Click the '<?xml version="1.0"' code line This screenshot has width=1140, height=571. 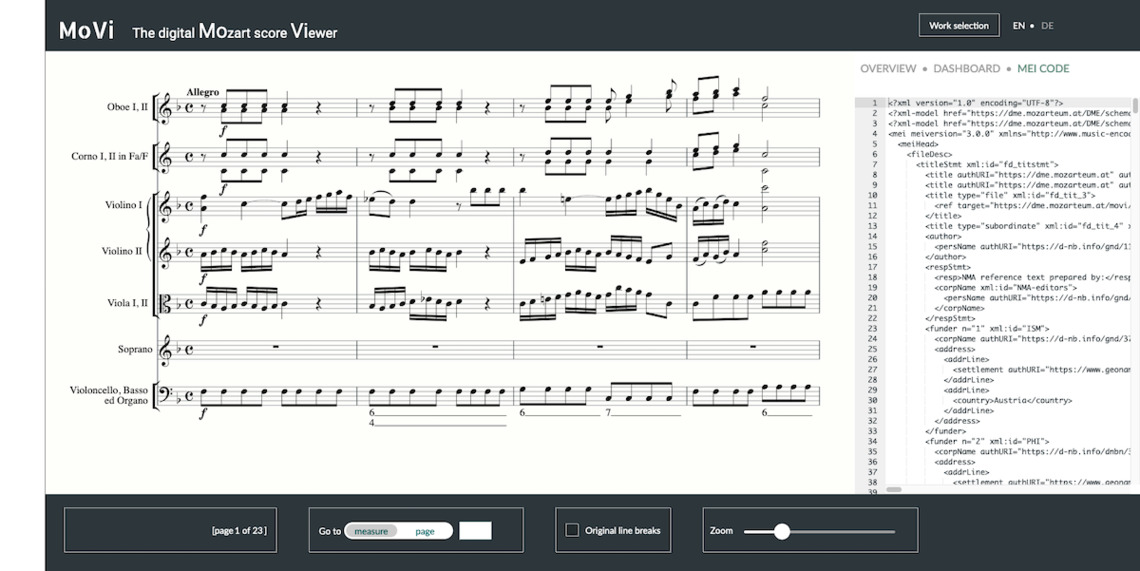point(975,103)
